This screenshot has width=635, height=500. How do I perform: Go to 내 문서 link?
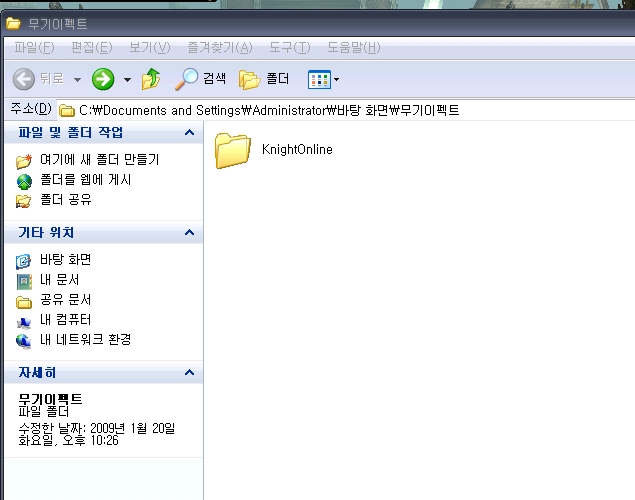tap(59, 279)
